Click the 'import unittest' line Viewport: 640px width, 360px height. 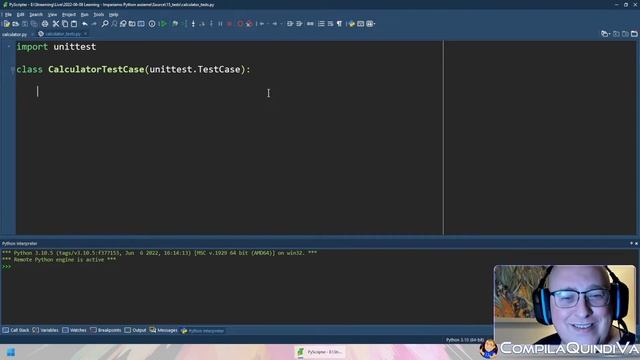(x=56, y=47)
